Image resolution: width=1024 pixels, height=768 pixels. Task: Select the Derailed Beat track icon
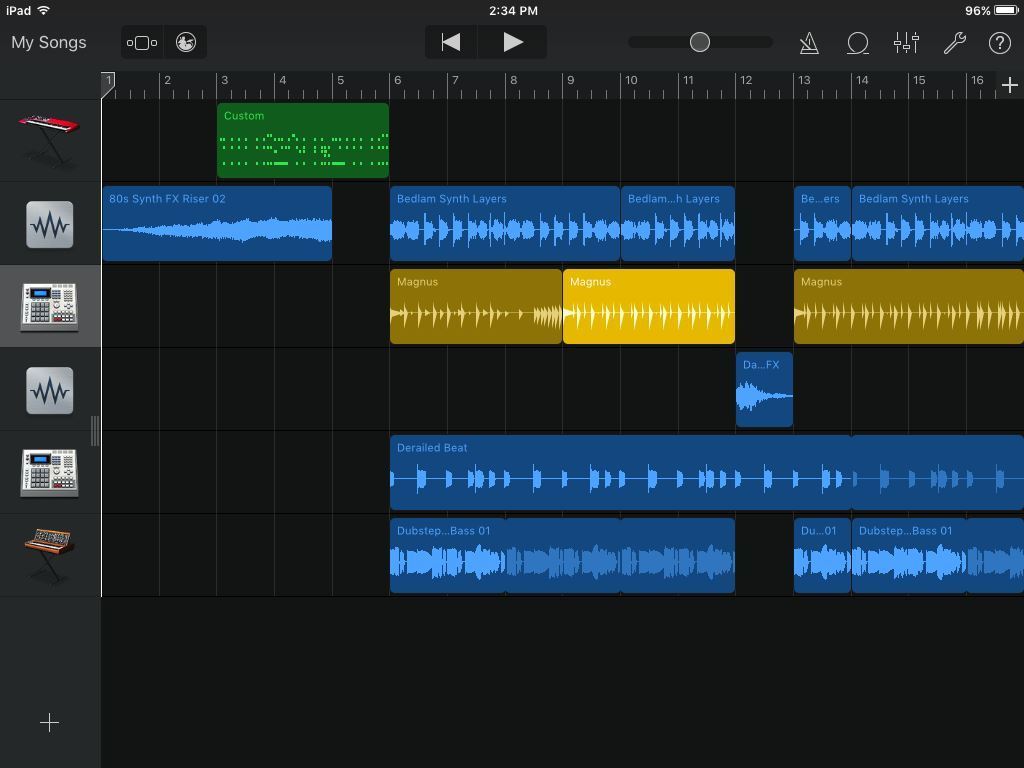pos(49,472)
